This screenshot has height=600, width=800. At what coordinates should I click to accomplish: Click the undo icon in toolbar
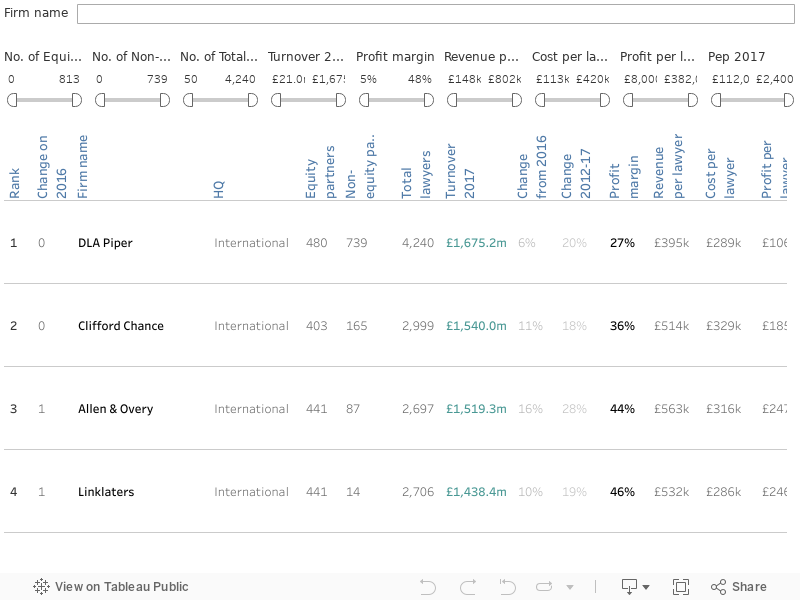point(428,587)
